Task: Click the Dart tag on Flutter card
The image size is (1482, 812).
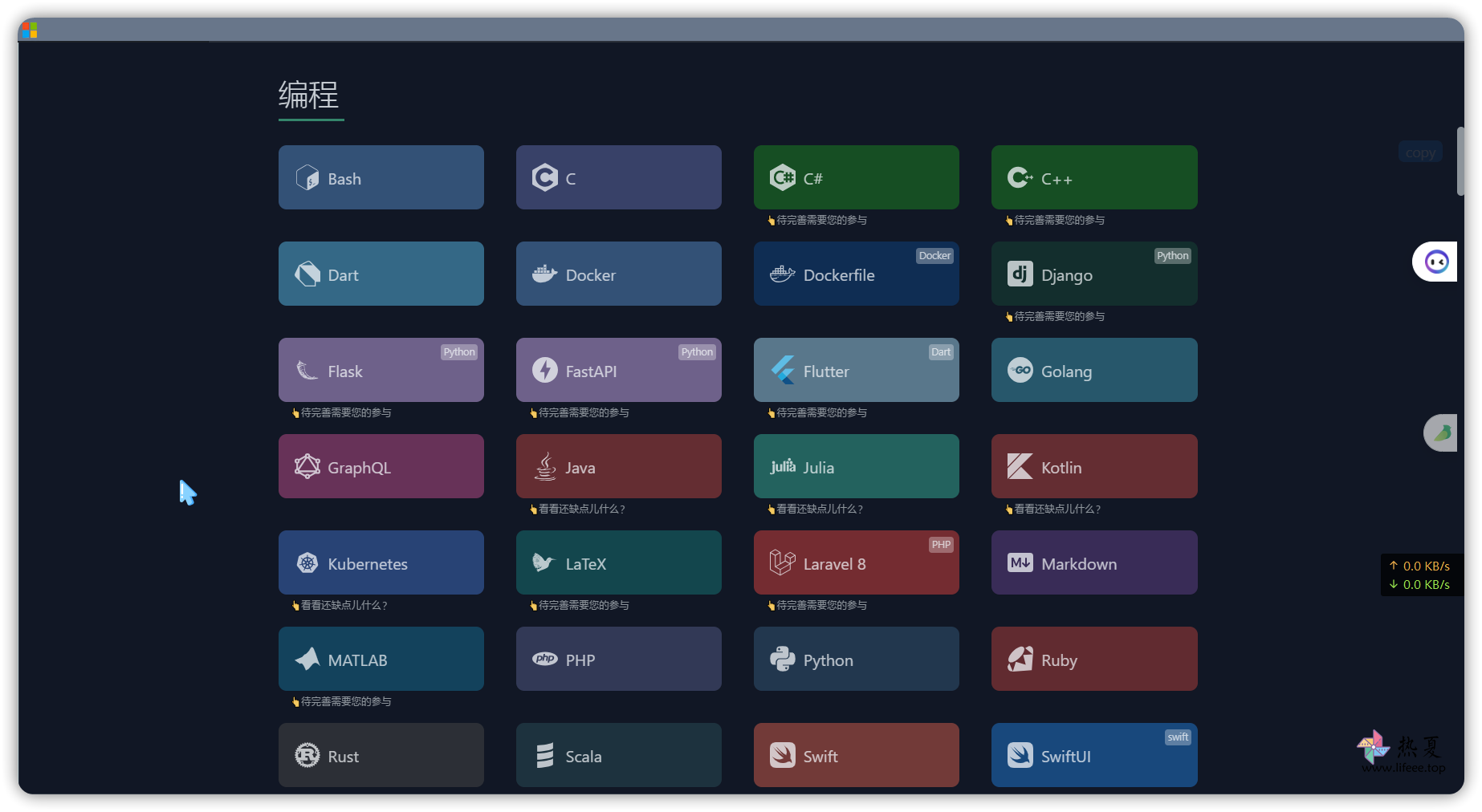Action: pos(941,352)
